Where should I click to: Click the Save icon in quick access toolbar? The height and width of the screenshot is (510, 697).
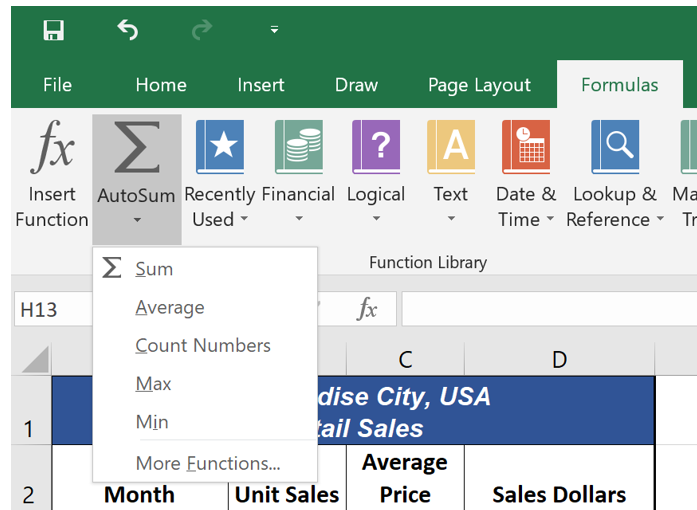(53, 30)
